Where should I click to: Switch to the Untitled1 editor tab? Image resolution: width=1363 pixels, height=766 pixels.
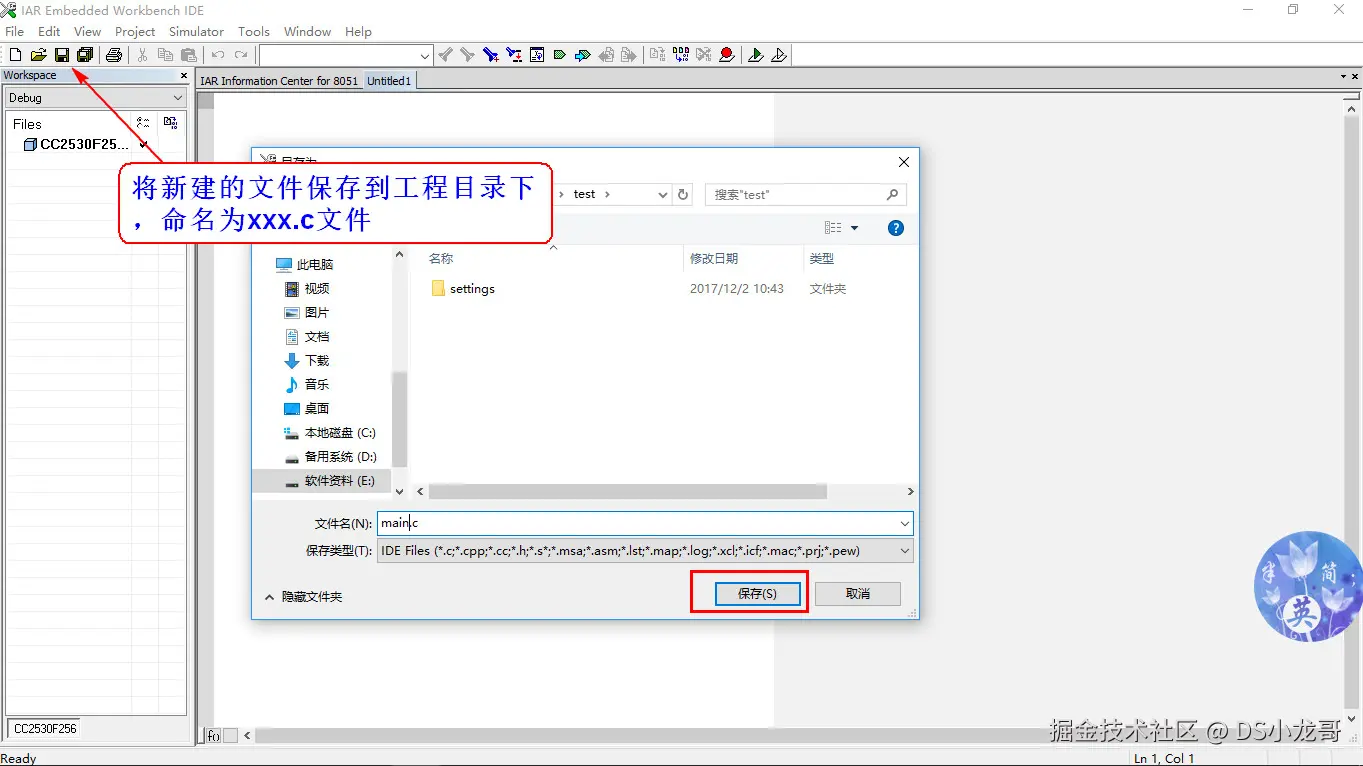[389, 80]
